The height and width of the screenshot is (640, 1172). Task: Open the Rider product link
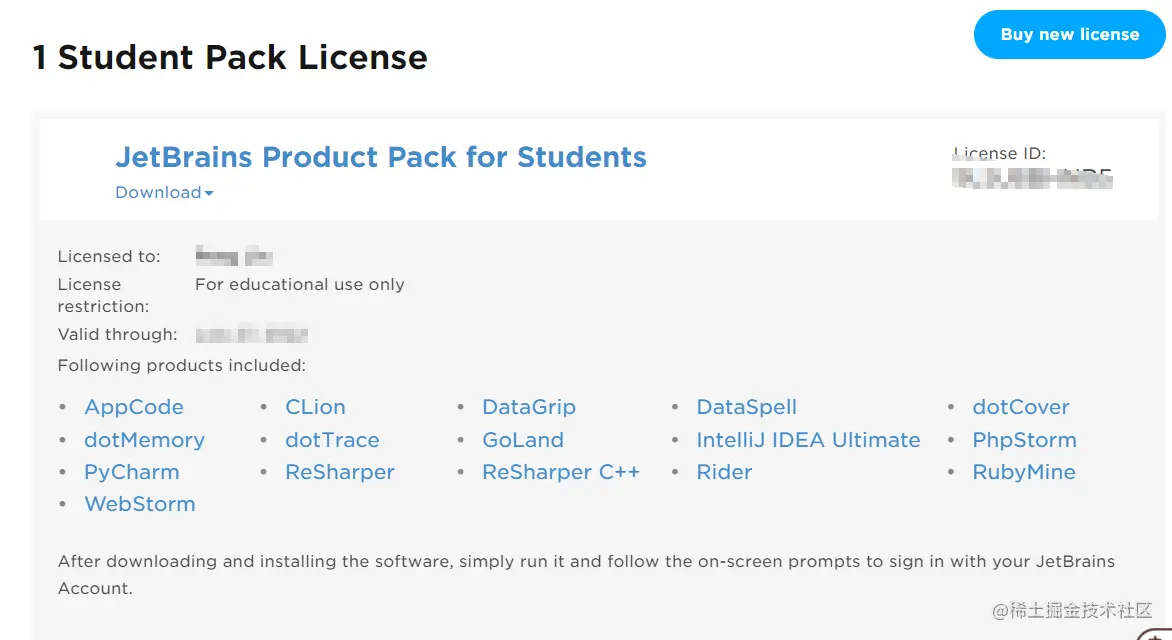click(x=724, y=472)
